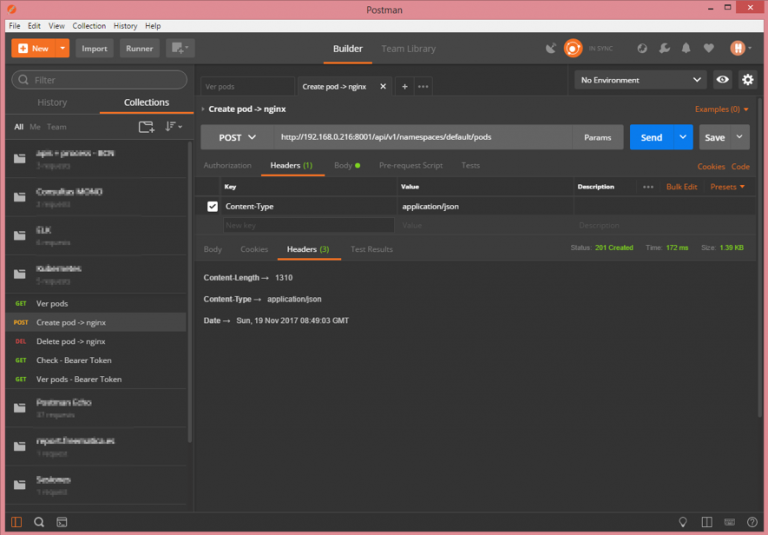This screenshot has width=768, height=535.
Task: Click the Import button
Action: coord(94,48)
